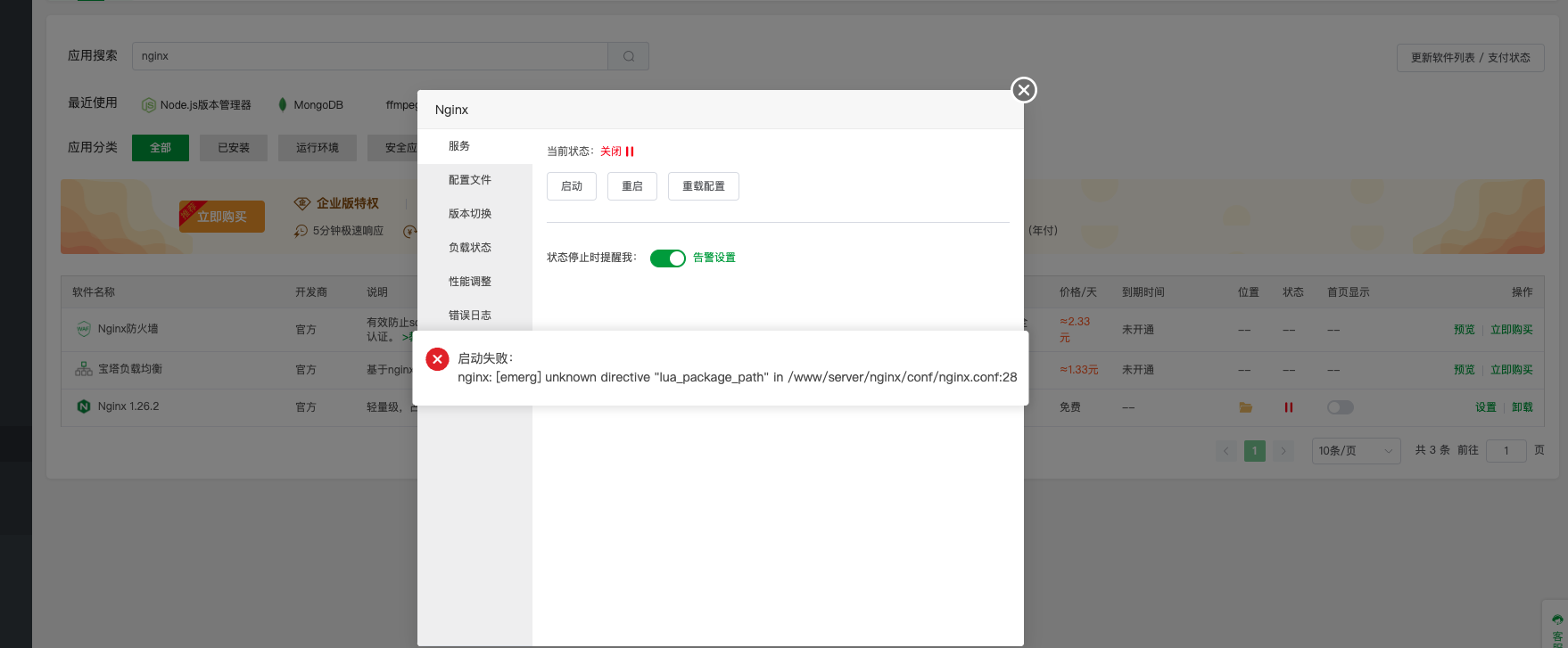Go to previous page arrow
Viewport: 1568px width, 648px height.
pos(1226,451)
